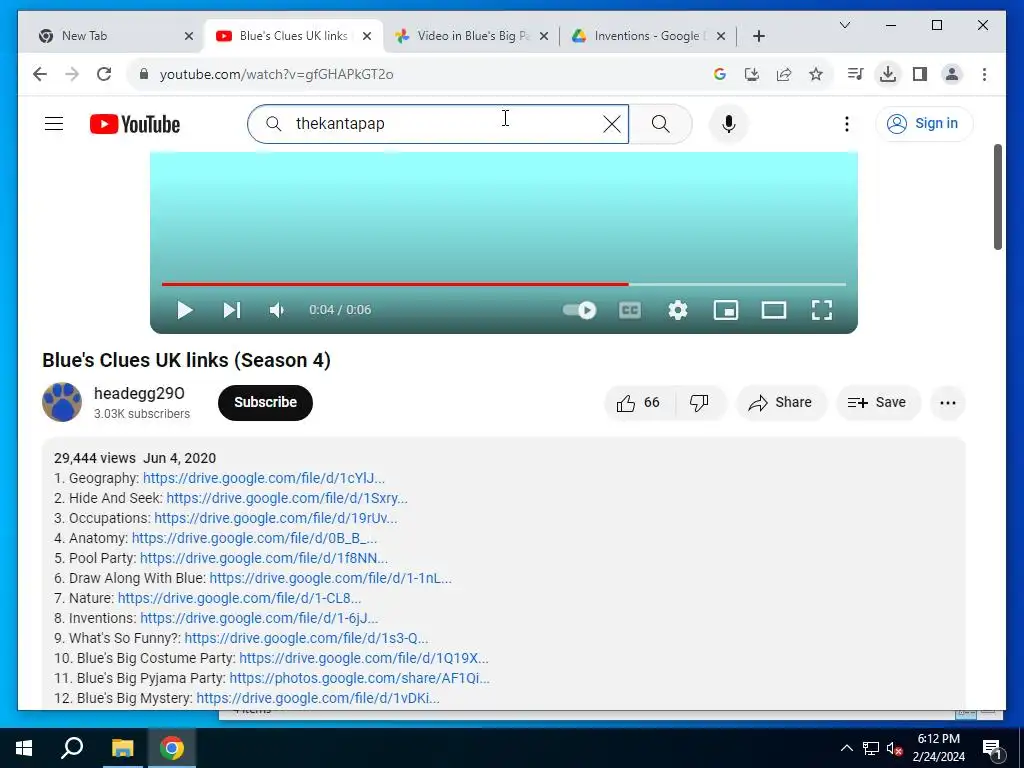Open the Anatomy drive link
1024x768 pixels.
[x=255, y=538]
